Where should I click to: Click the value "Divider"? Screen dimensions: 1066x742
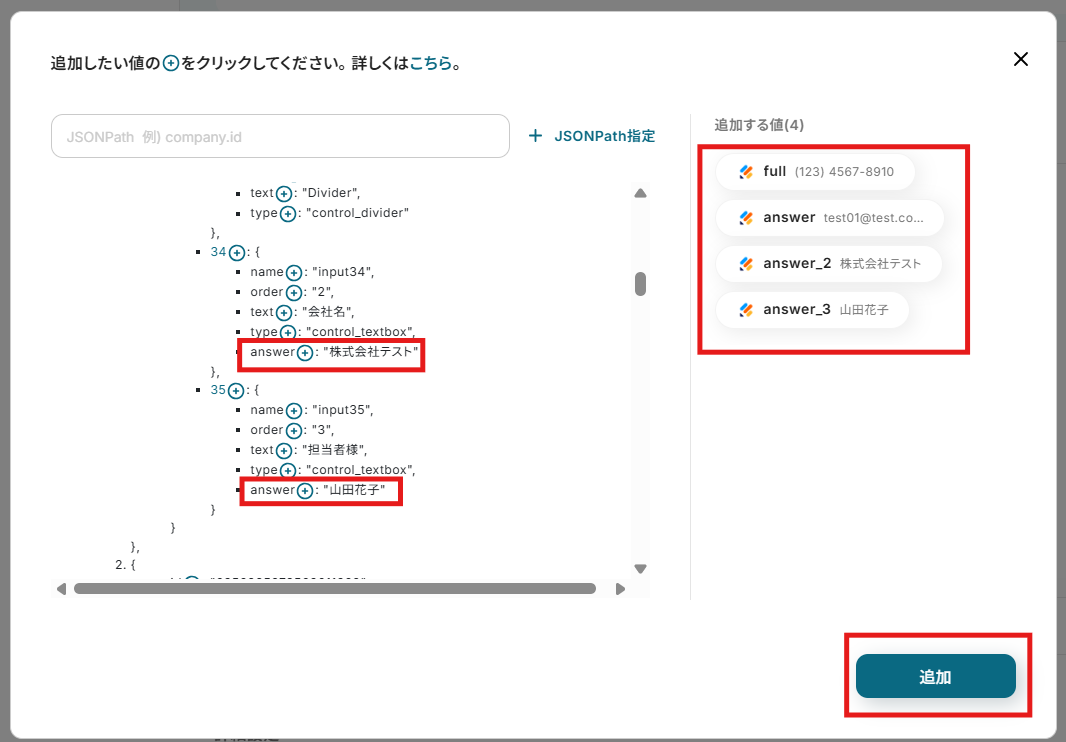pyautogui.click(x=329, y=193)
